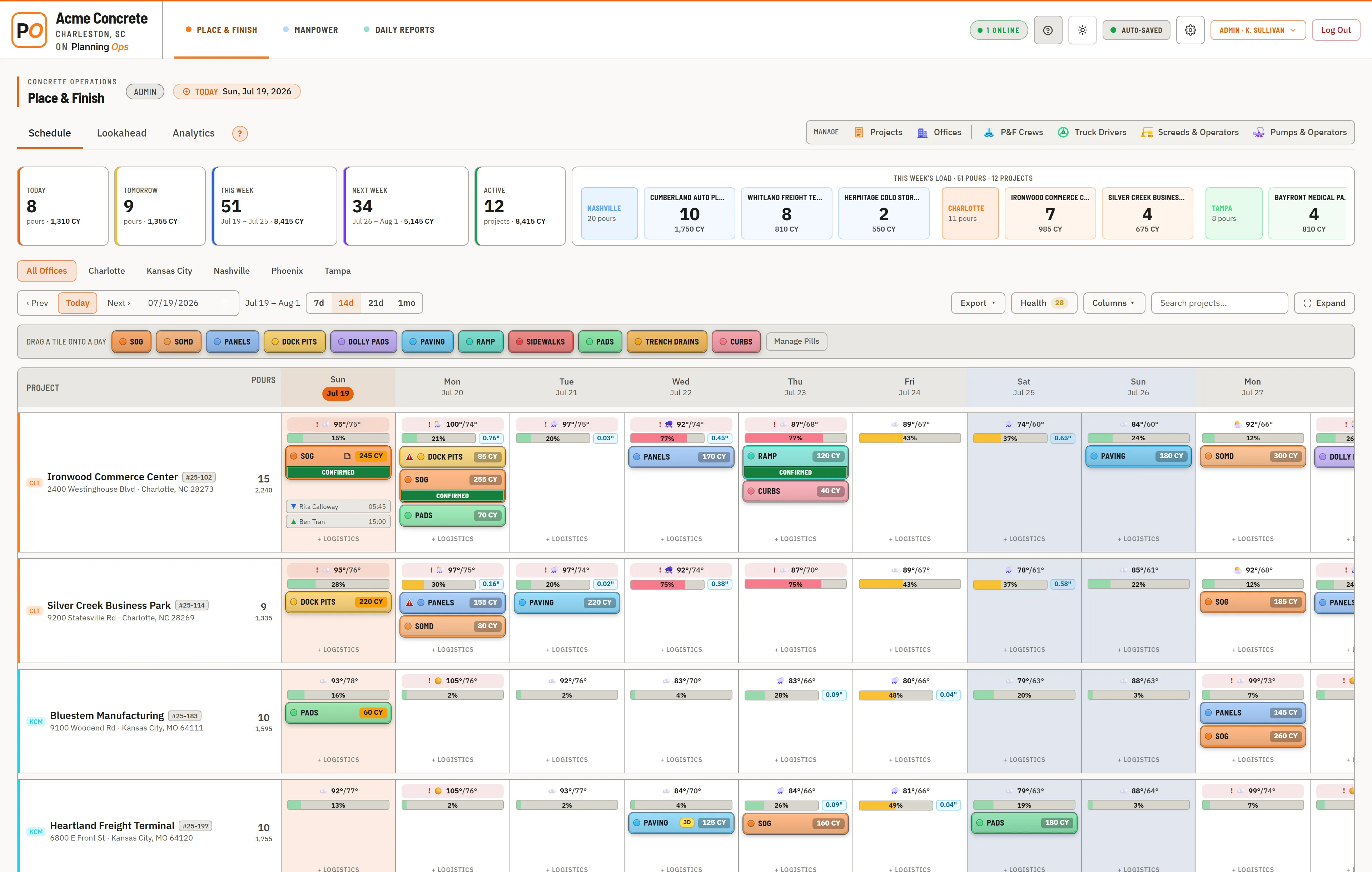Open the help question mark icon in header
Image resolution: width=1372 pixels, height=872 pixels.
(1048, 30)
